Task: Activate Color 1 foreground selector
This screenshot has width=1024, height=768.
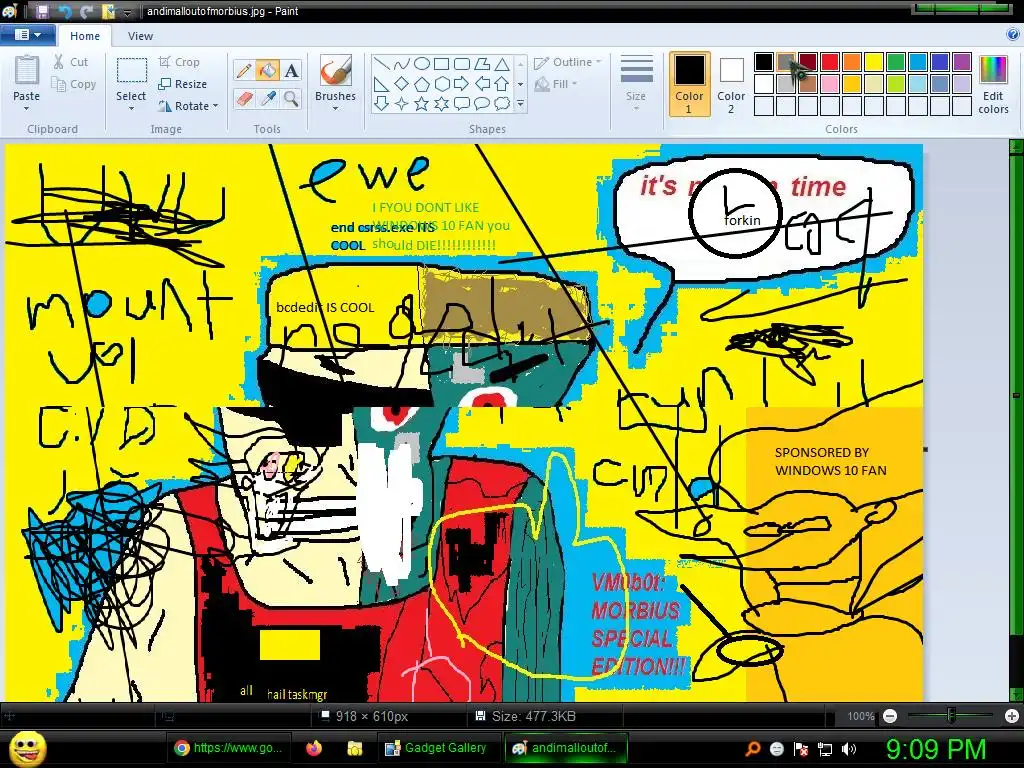Action: [689, 85]
